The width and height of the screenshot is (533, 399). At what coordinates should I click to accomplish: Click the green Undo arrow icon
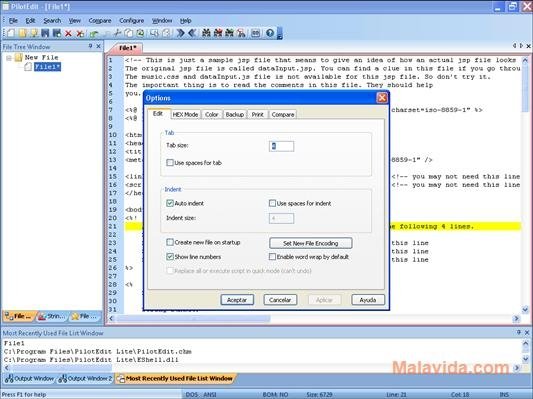coord(94,33)
